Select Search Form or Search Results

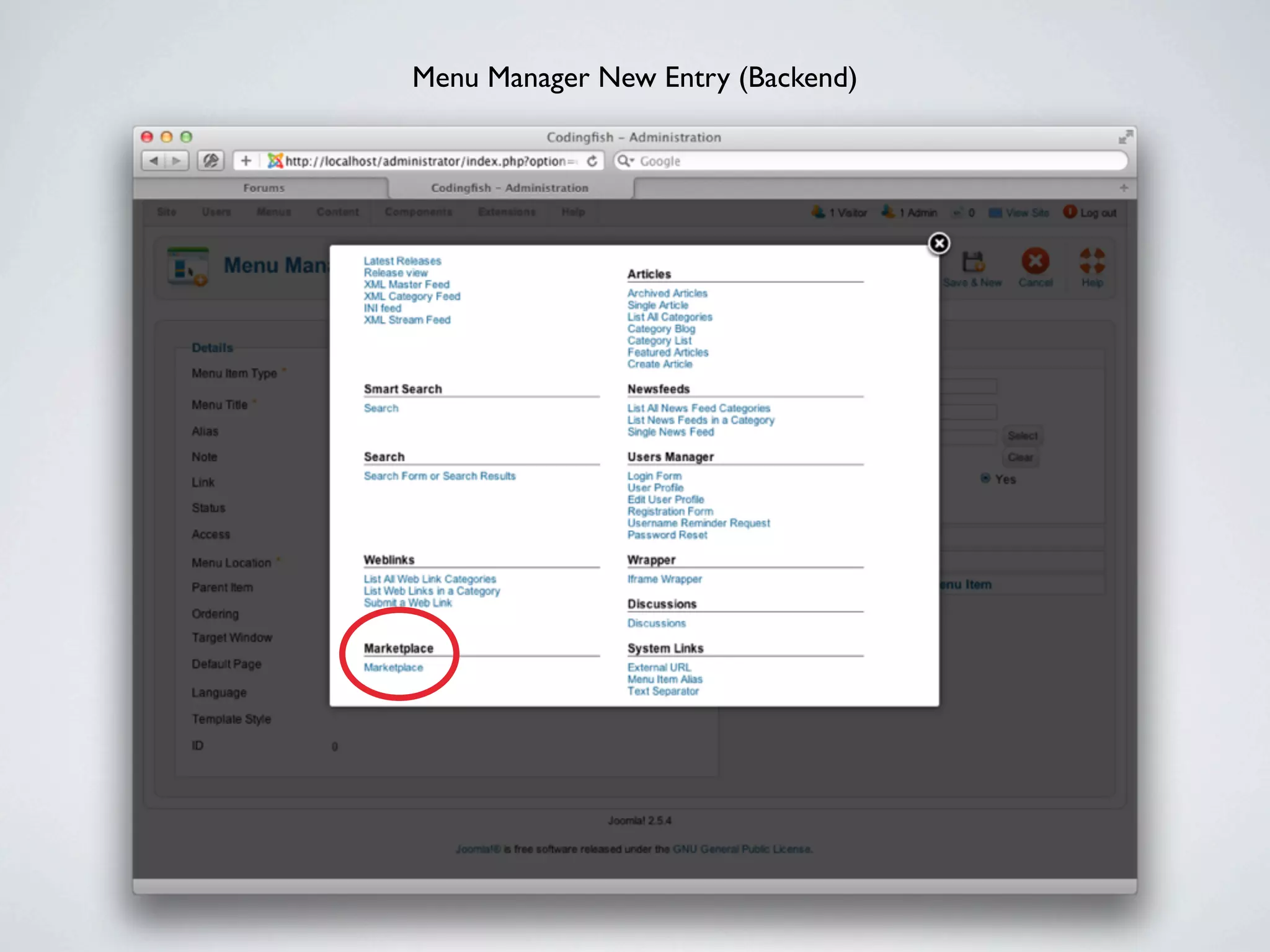[x=440, y=476]
